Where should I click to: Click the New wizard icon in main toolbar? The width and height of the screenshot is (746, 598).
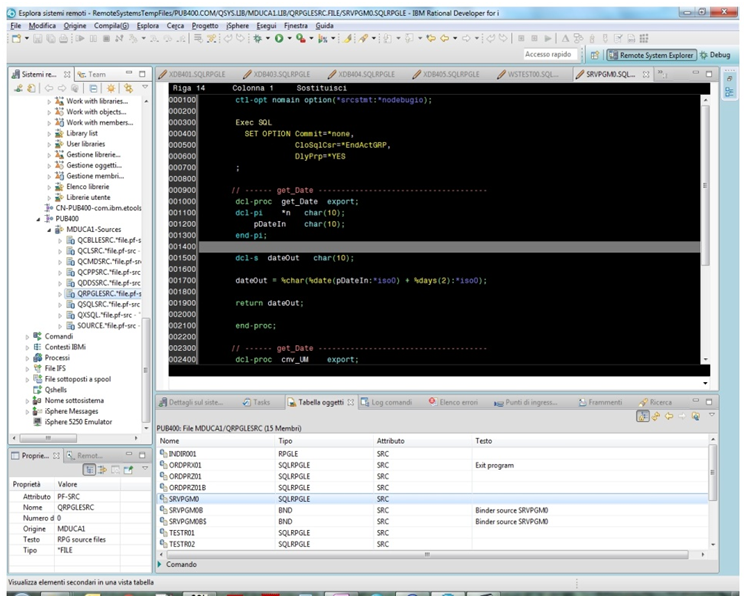click(x=16, y=39)
